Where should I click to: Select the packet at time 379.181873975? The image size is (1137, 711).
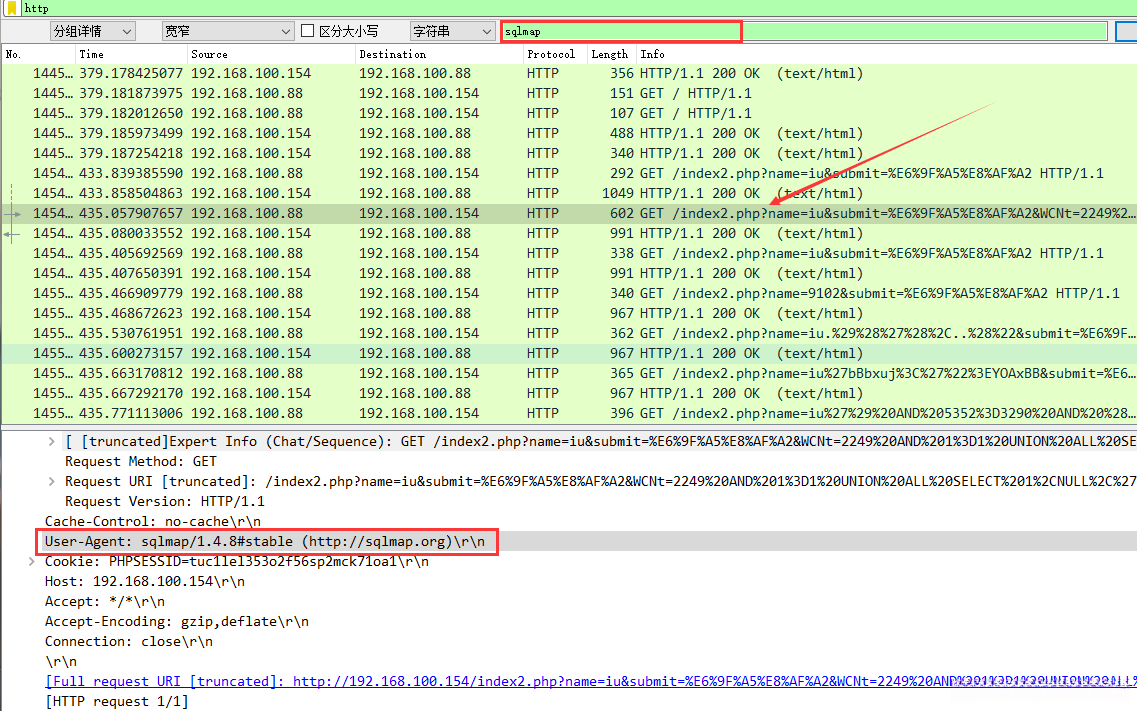coord(569,93)
